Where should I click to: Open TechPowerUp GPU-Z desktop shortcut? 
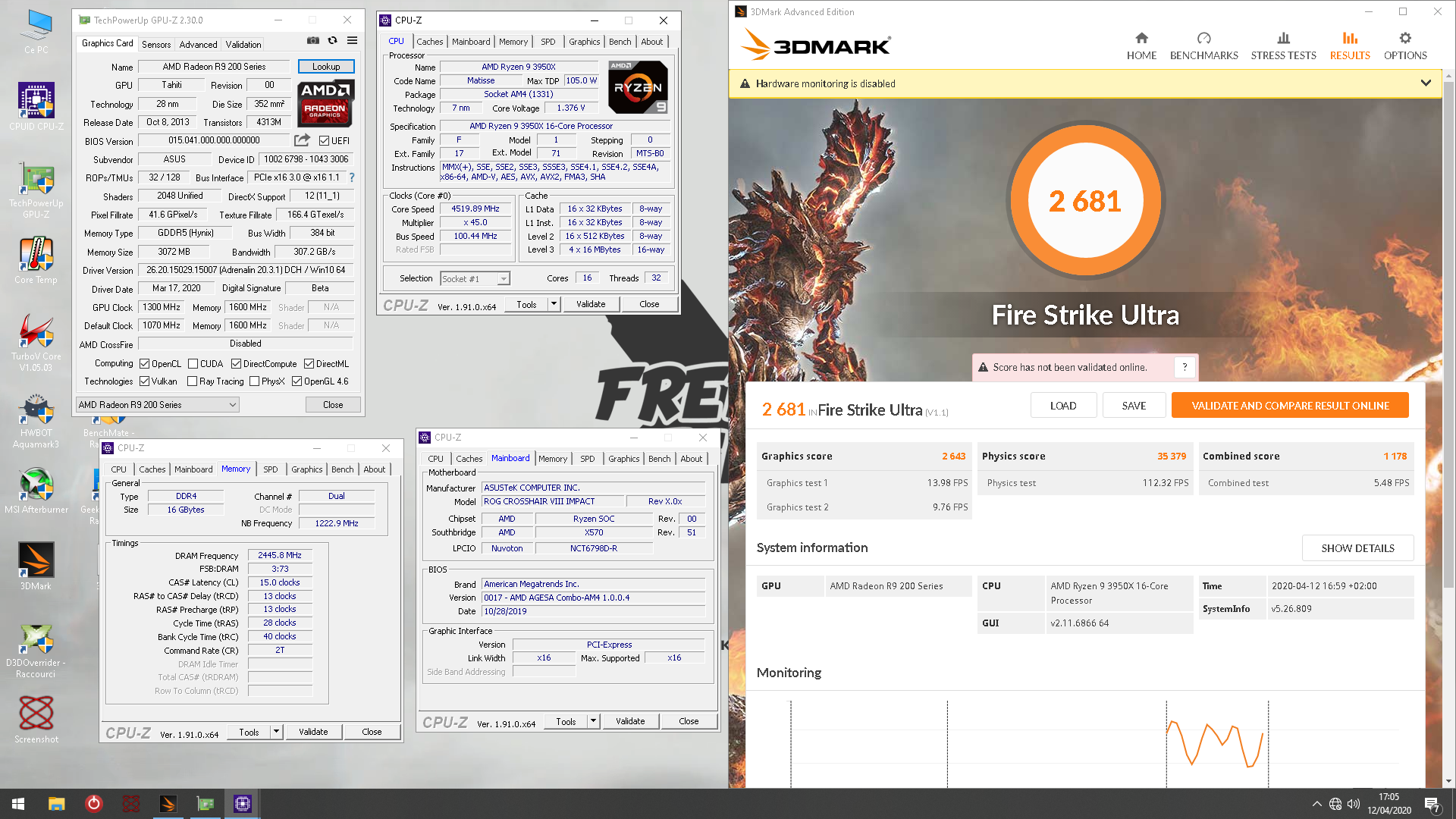pos(36,190)
